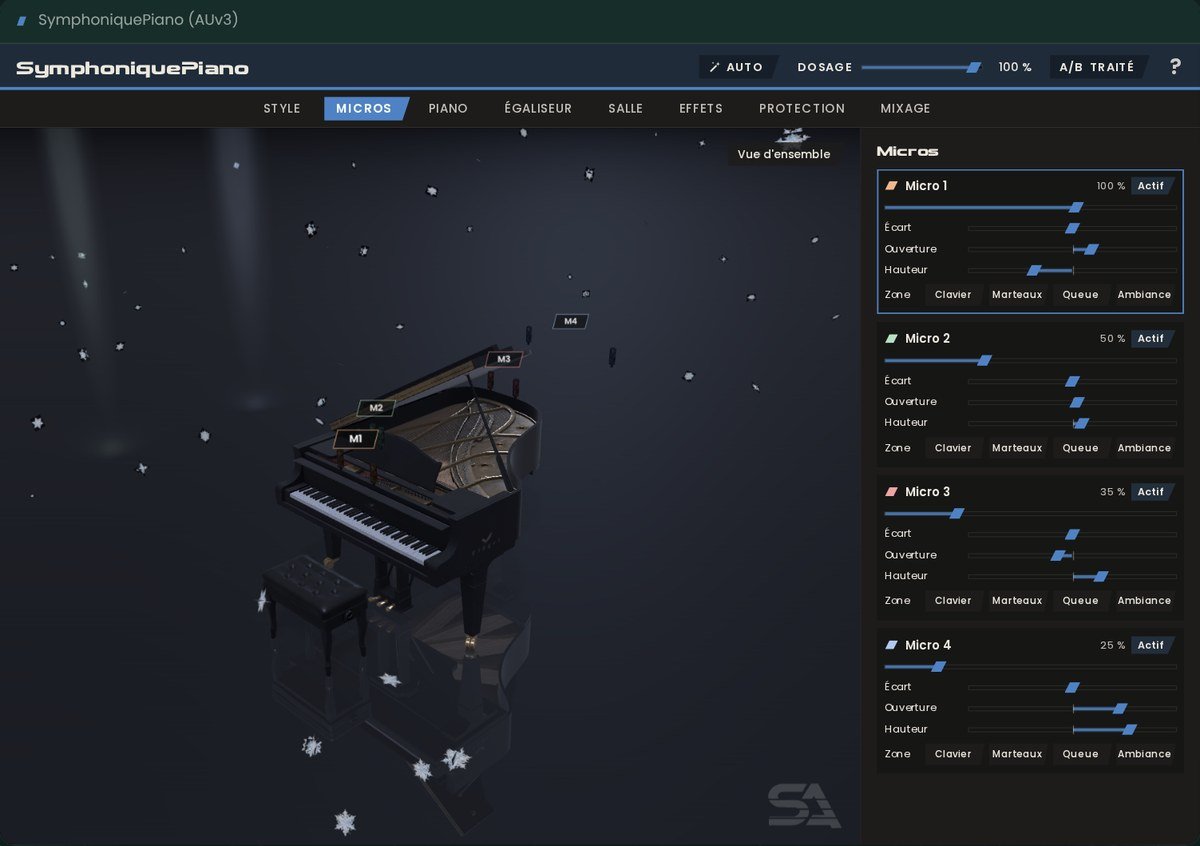This screenshot has height=846, width=1200.
Task: Click Micro 4 Hauteur slider handle
Action: 1129,729
